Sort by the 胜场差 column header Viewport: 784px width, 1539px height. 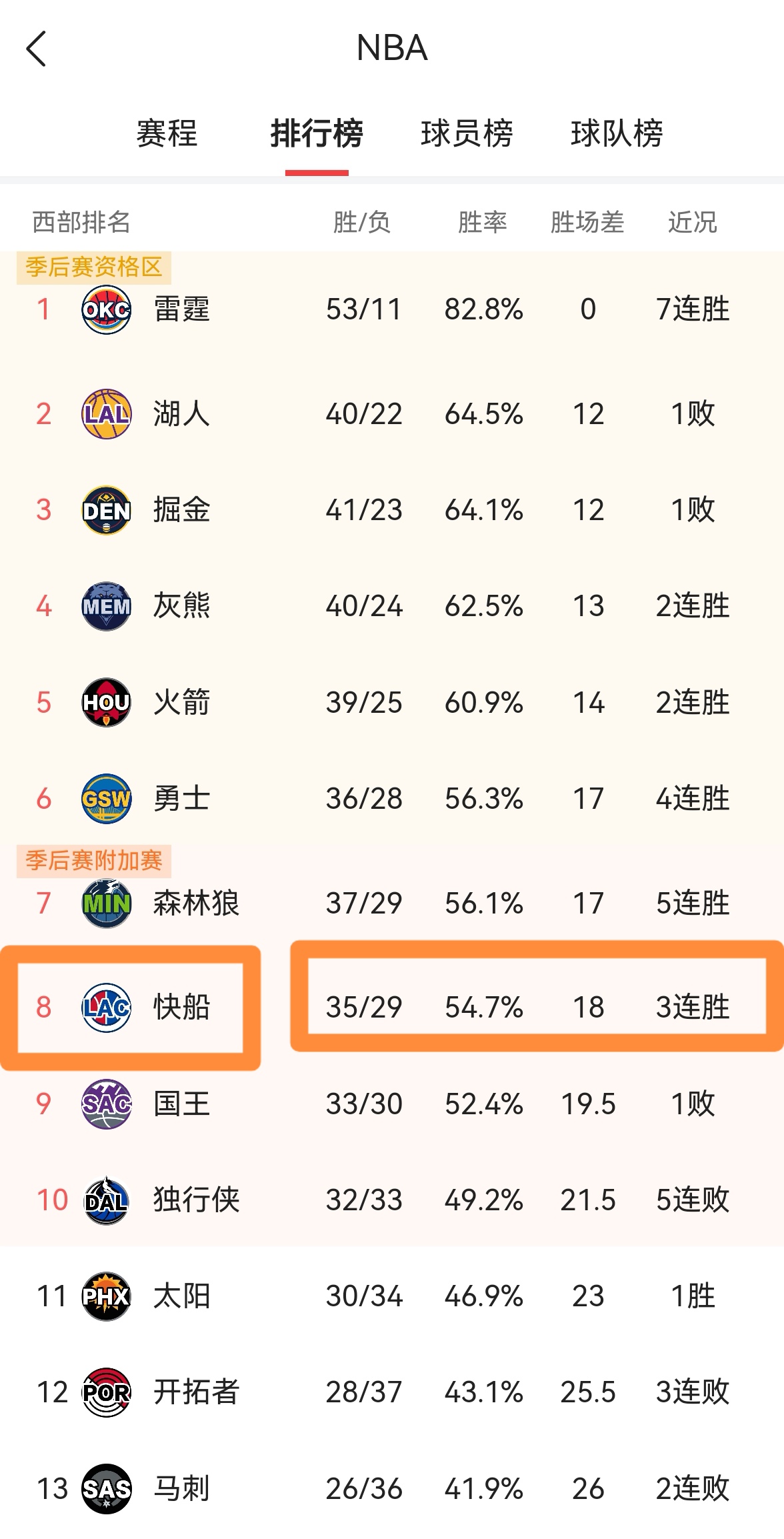coord(587,223)
